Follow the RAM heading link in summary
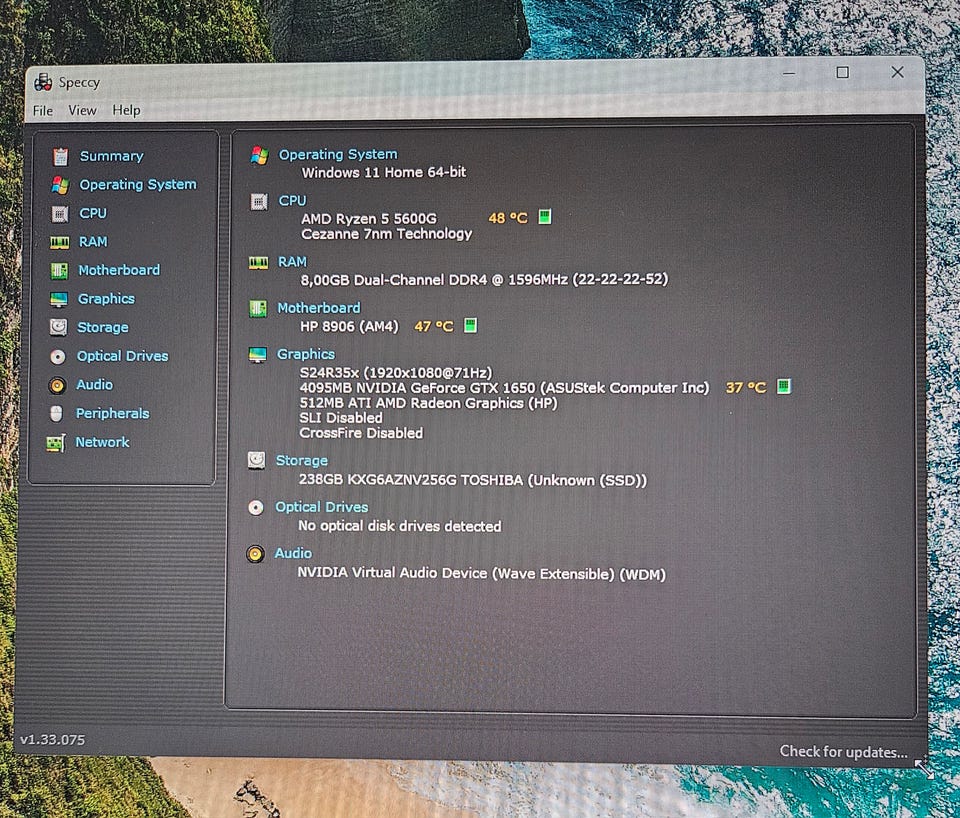Screen dimensions: 960x818 (x=292, y=262)
